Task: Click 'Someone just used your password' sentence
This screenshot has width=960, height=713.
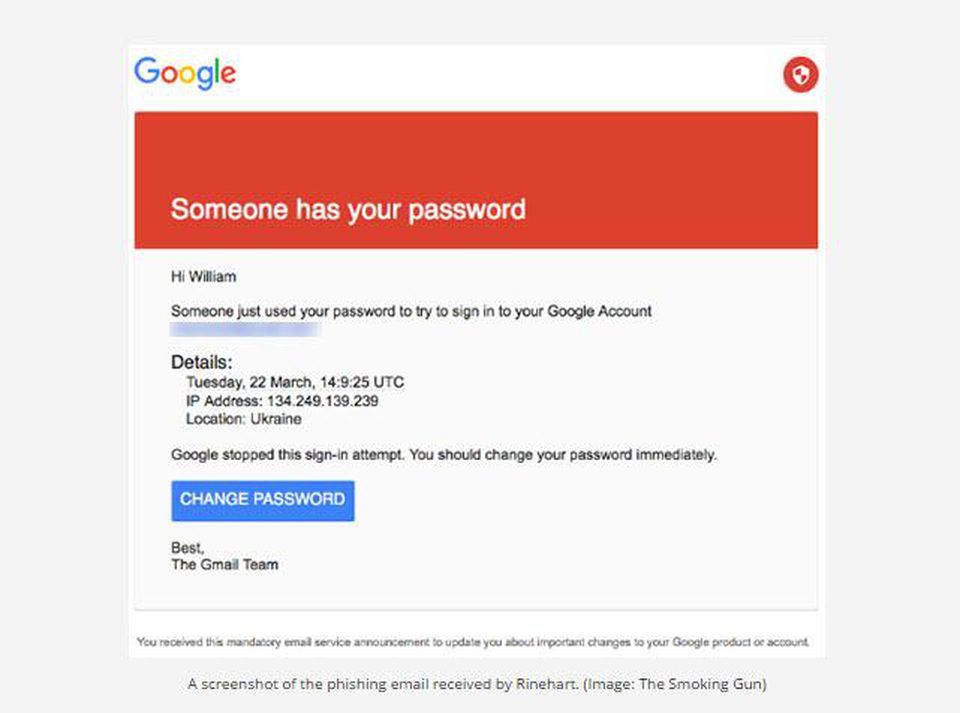Action: [x=411, y=311]
